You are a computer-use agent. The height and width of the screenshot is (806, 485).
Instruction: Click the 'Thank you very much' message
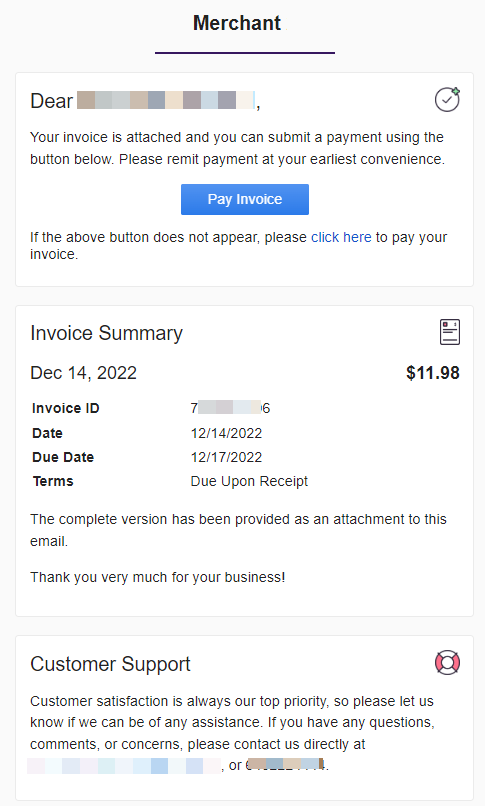[x=158, y=577]
